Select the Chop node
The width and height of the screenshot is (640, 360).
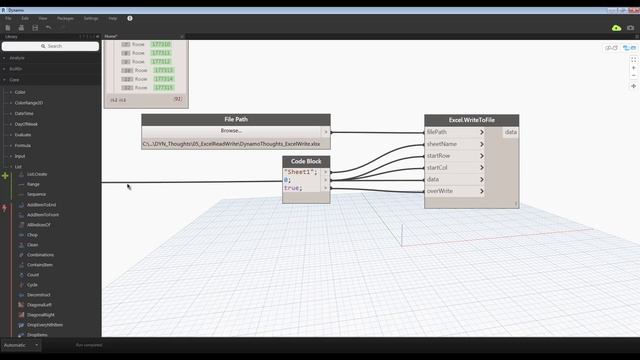point(32,235)
